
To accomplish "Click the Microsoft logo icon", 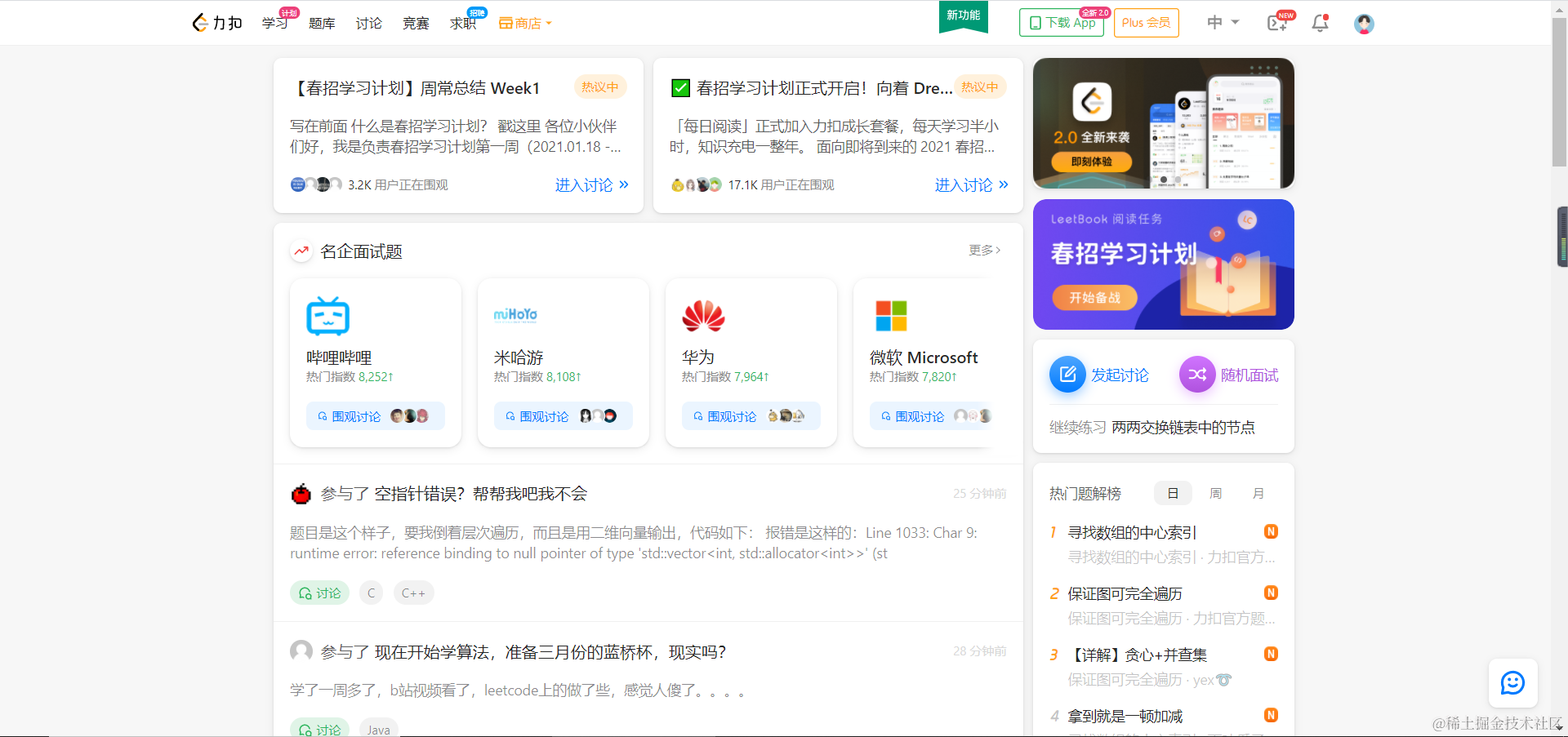I will (x=891, y=316).
